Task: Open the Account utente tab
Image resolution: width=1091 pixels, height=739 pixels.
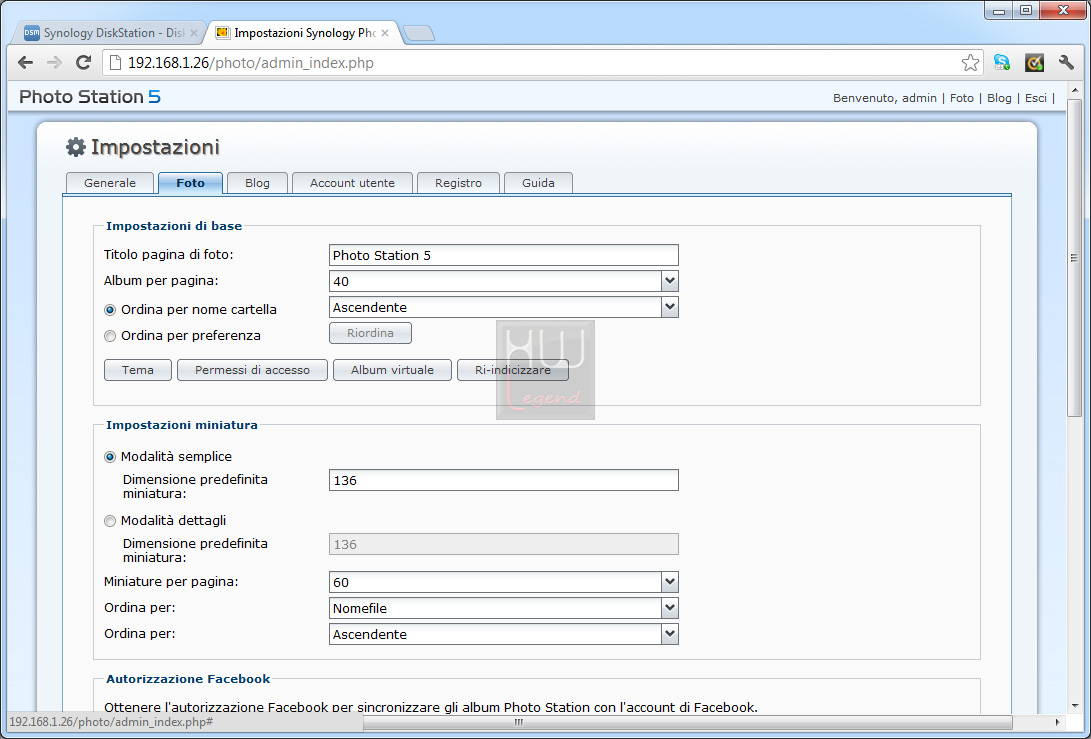Action: (x=352, y=183)
